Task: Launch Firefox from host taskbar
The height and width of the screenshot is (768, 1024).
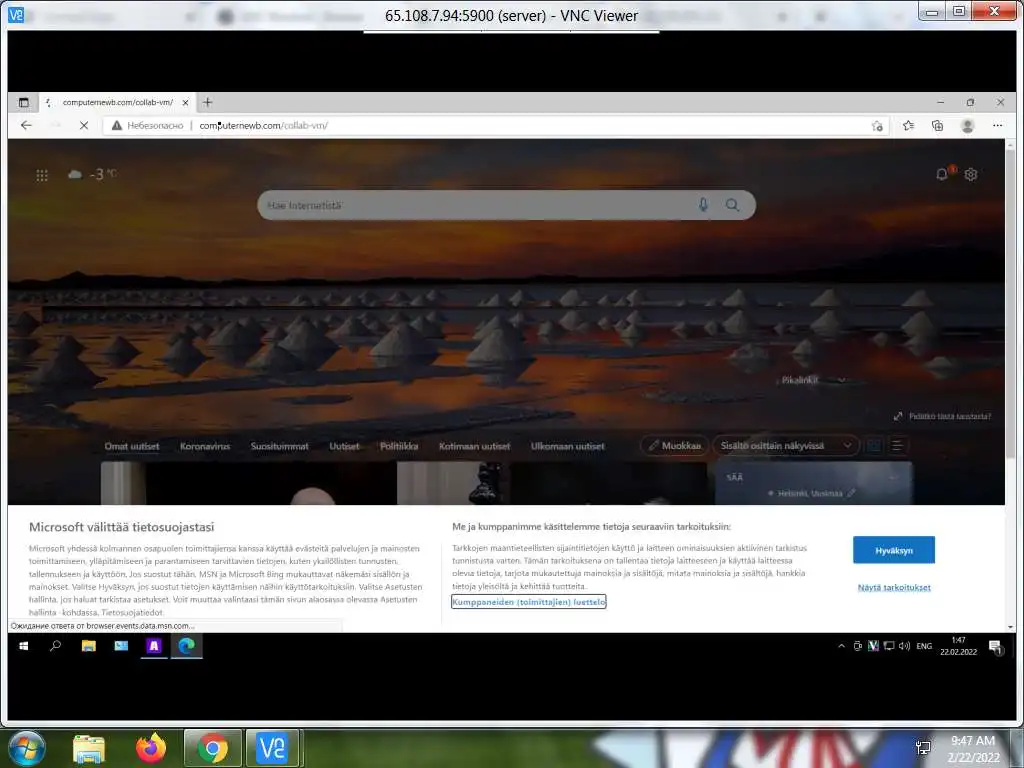Action: 151,748
